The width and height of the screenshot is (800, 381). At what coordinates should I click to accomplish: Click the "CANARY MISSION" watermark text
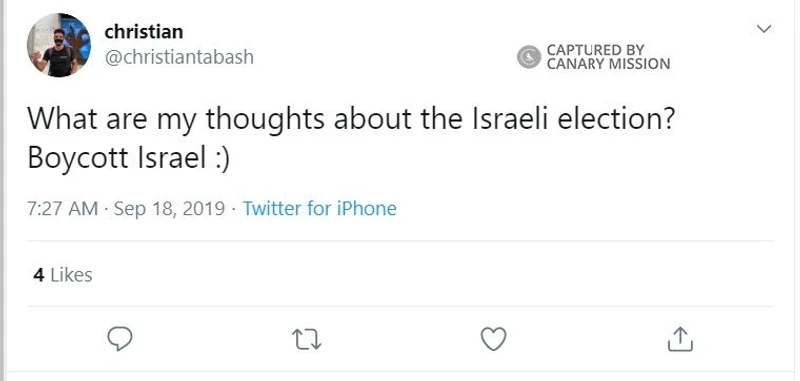608,64
